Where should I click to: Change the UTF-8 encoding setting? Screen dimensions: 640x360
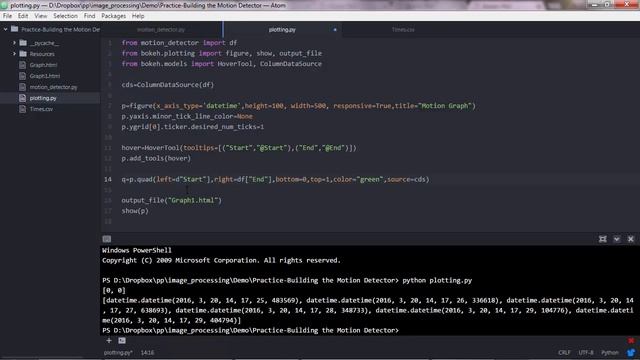586,352
